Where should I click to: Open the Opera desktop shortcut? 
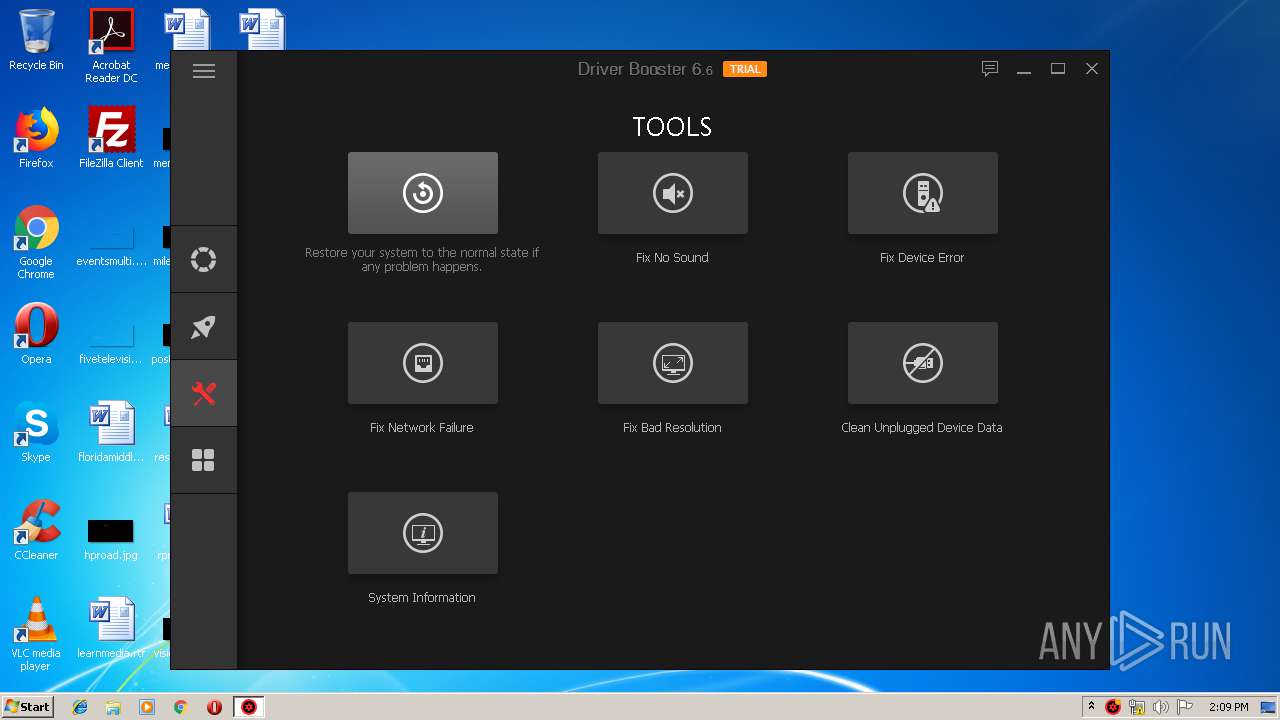click(36, 334)
